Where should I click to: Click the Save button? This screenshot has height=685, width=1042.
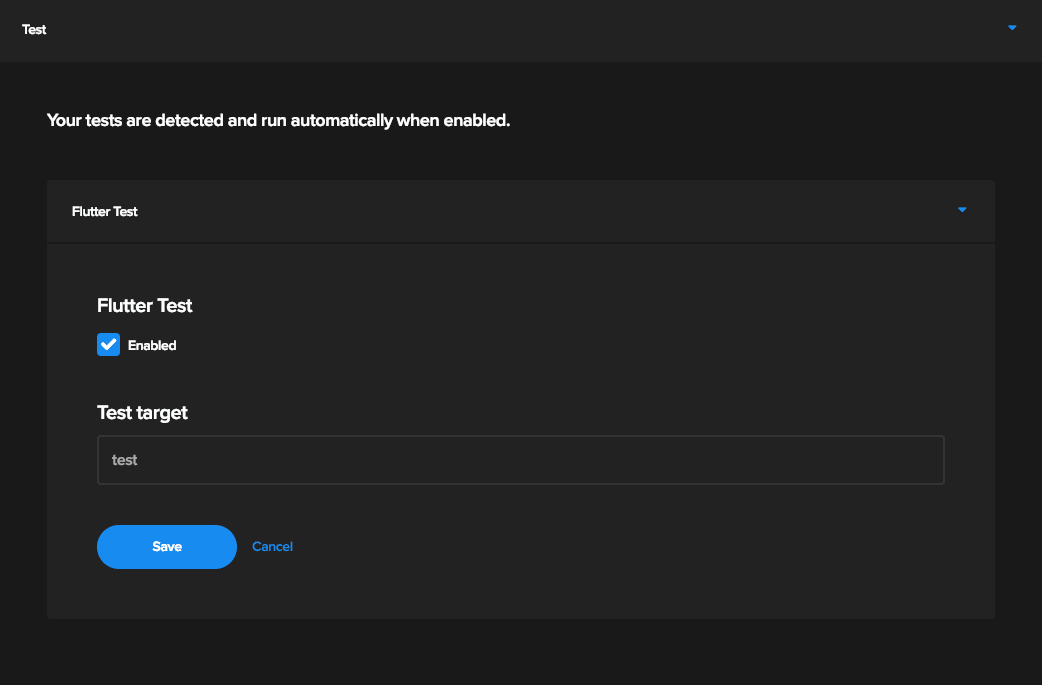coord(166,546)
